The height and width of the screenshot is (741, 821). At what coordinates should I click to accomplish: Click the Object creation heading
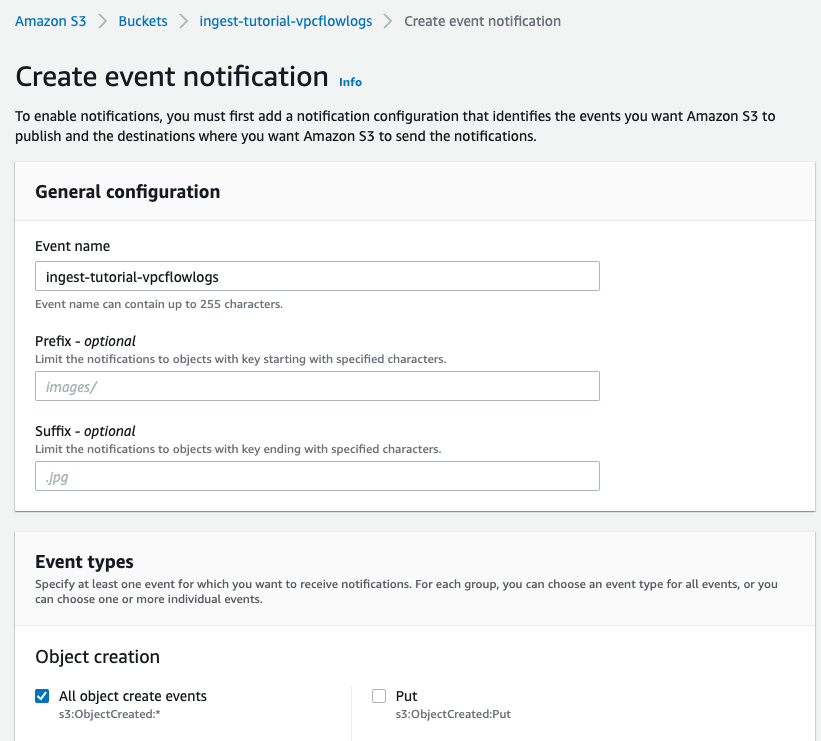(x=97, y=656)
